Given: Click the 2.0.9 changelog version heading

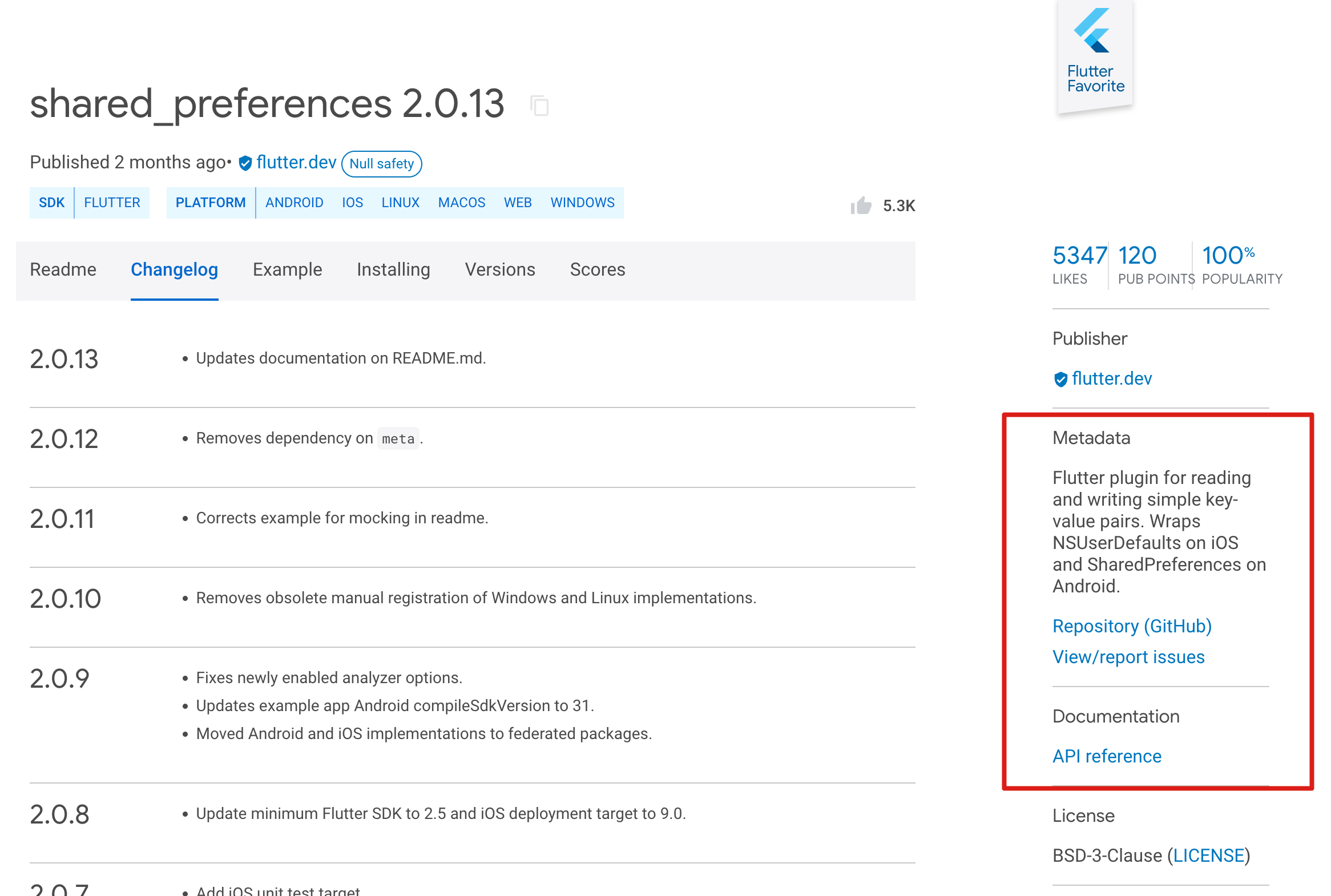Looking at the screenshot, I should point(59,680).
